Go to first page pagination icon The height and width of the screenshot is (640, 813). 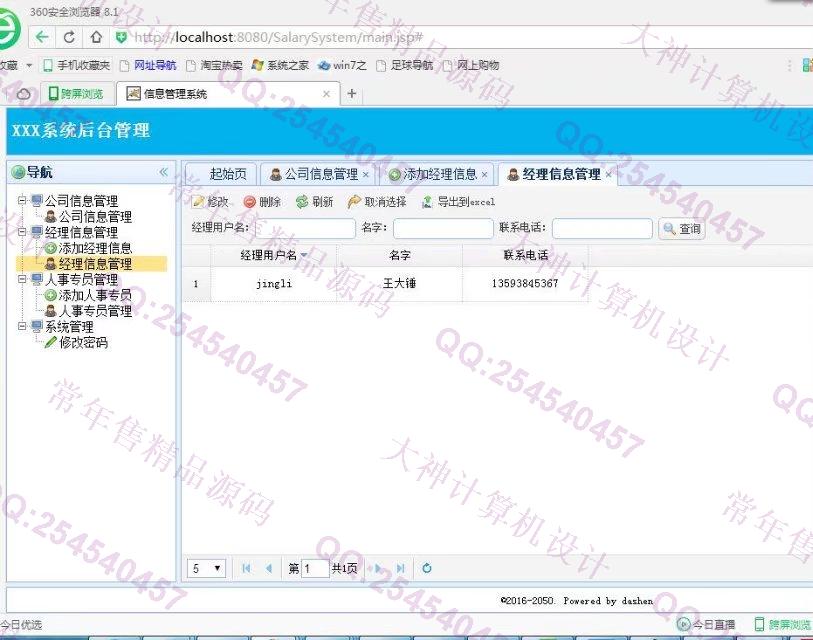[x=246, y=568]
